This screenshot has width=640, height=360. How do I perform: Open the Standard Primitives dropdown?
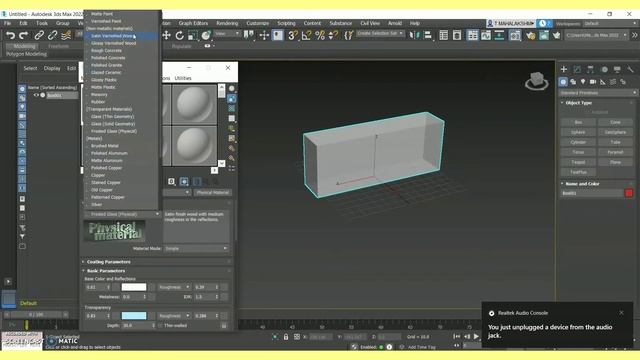tap(598, 93)
